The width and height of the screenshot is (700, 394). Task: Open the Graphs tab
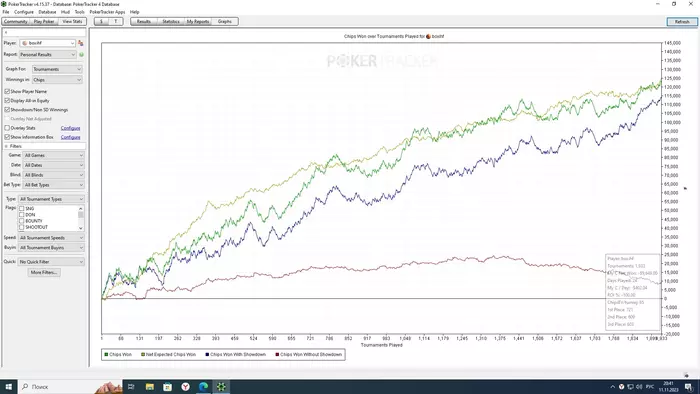[x=225, y=21]
